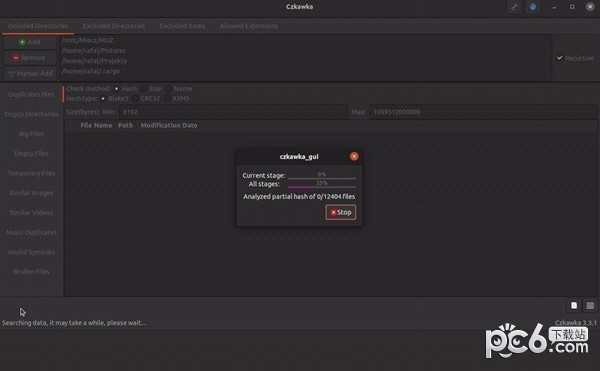Screen dimensions: 600x371
Task: Click the Max size input field
Action: (x=483, y=112)
